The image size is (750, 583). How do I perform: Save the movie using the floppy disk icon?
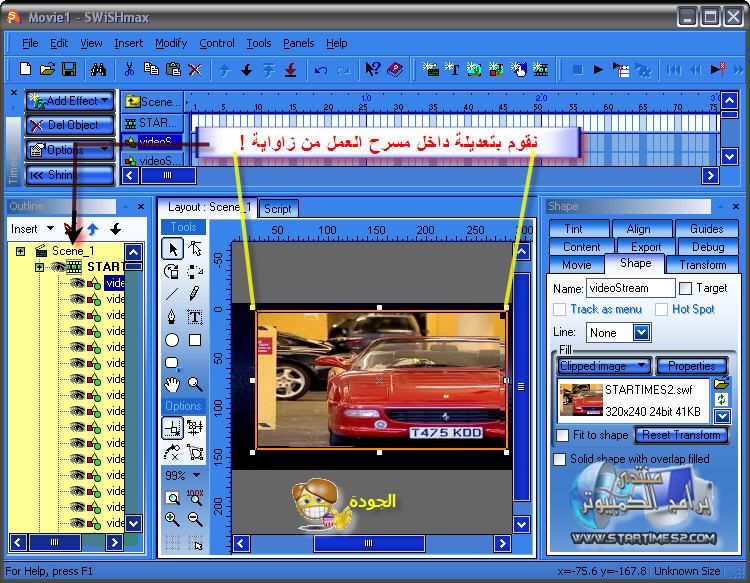69,70
